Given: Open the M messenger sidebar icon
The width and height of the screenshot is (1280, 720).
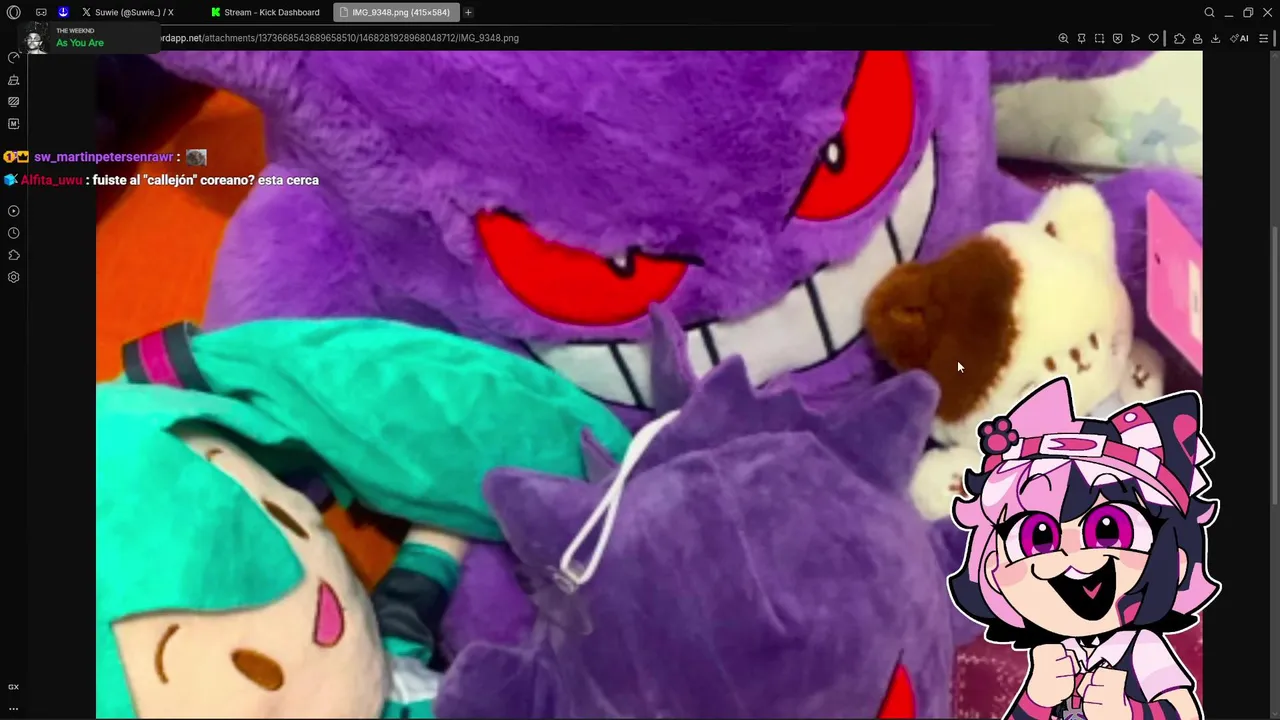Looking at the screenshot, I should tap(13, 124).
